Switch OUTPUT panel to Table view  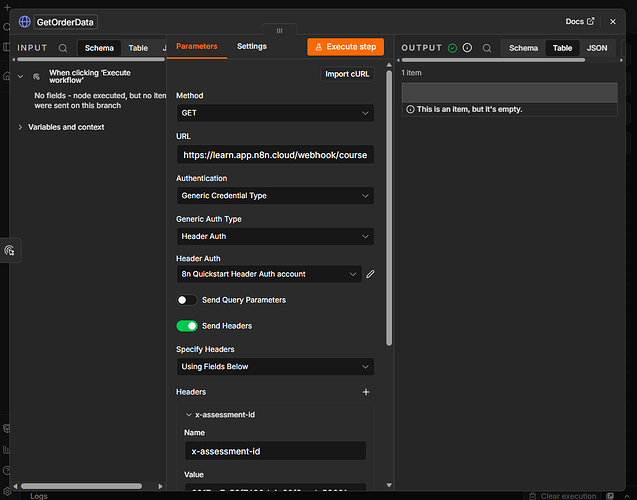(562, 48)
